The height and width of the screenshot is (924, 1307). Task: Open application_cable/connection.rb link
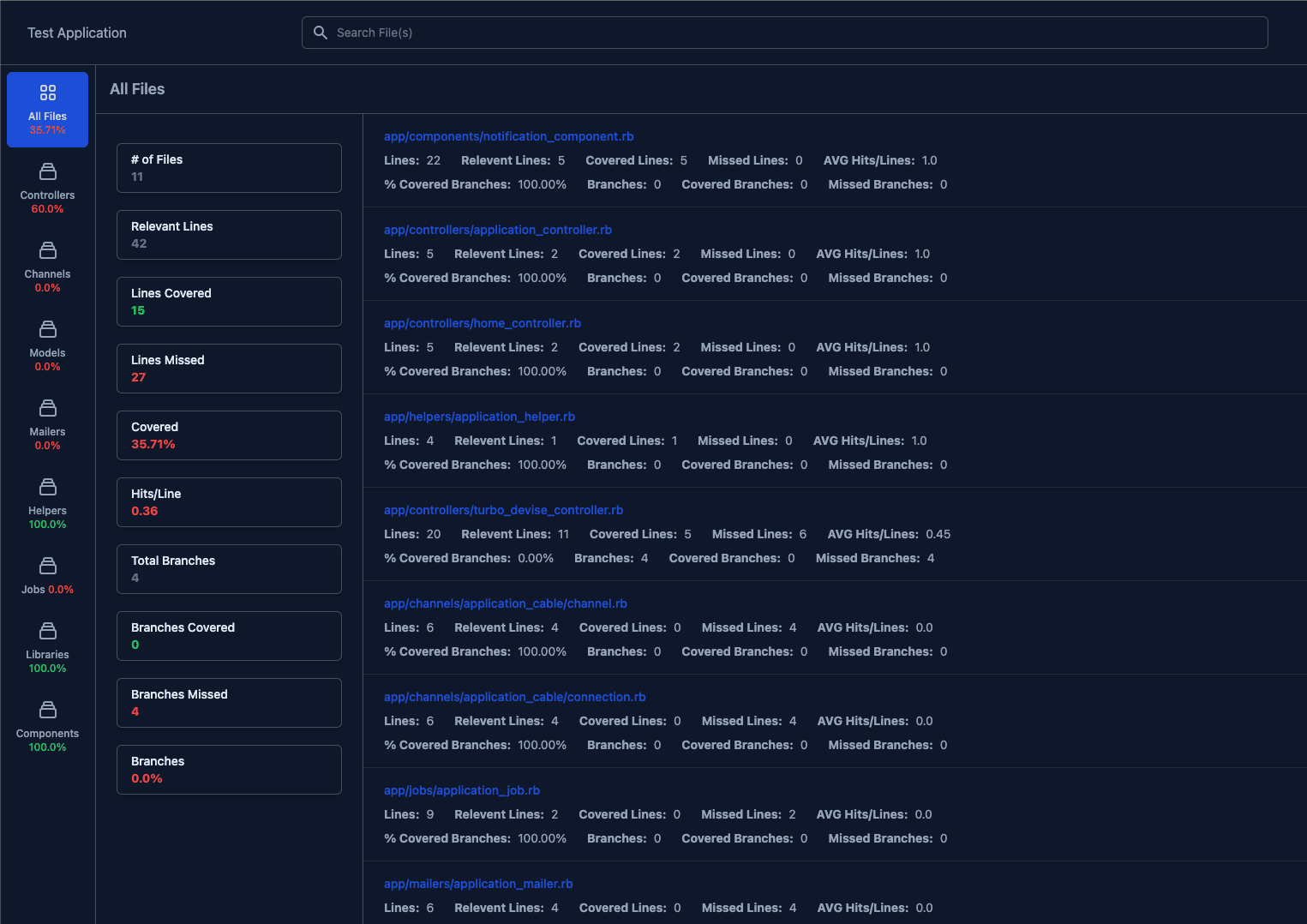[x=514, y=697]
